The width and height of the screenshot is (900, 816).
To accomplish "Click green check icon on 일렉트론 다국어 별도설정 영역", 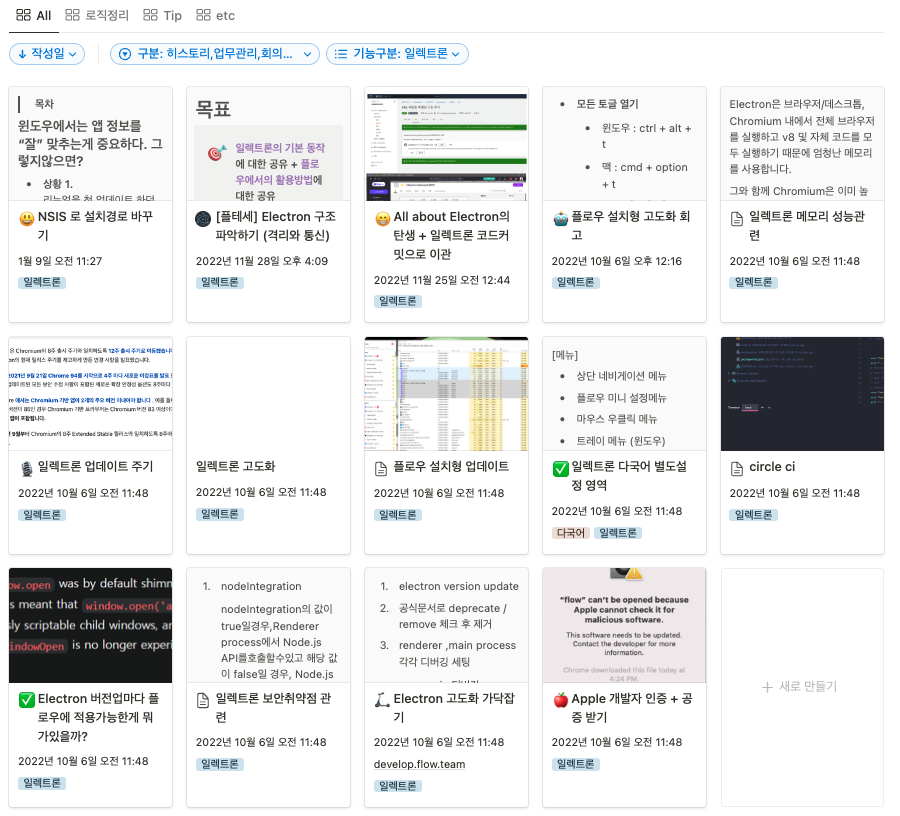I will (x=560, y=468).
